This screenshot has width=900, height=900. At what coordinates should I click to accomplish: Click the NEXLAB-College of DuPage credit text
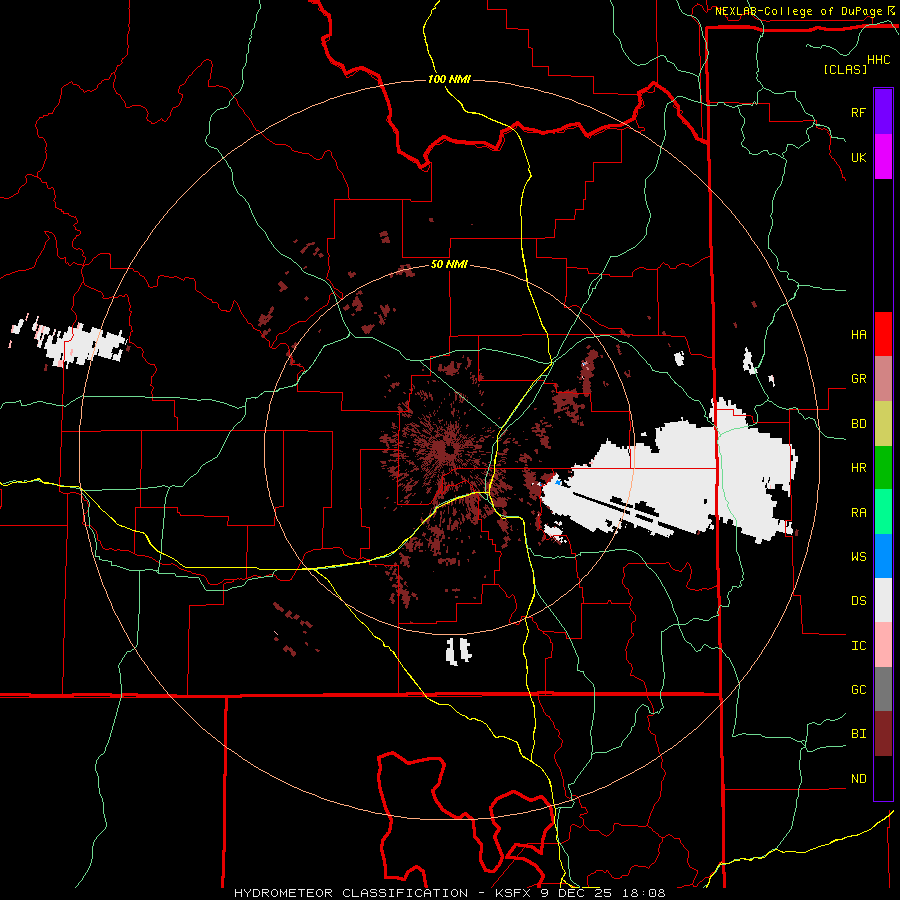(x=800, y=11)
